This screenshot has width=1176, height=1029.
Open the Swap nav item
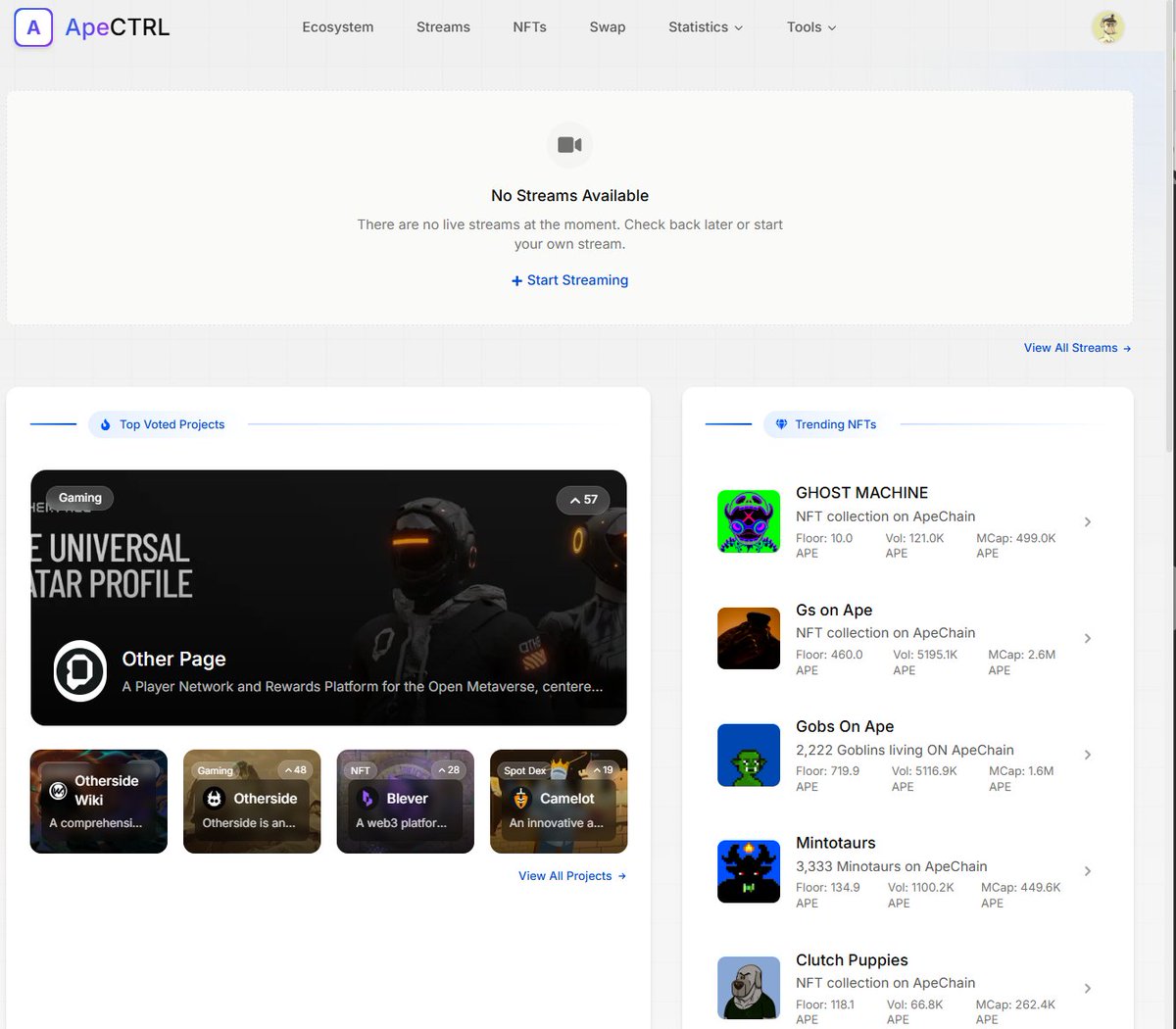(x=608, y=27)
